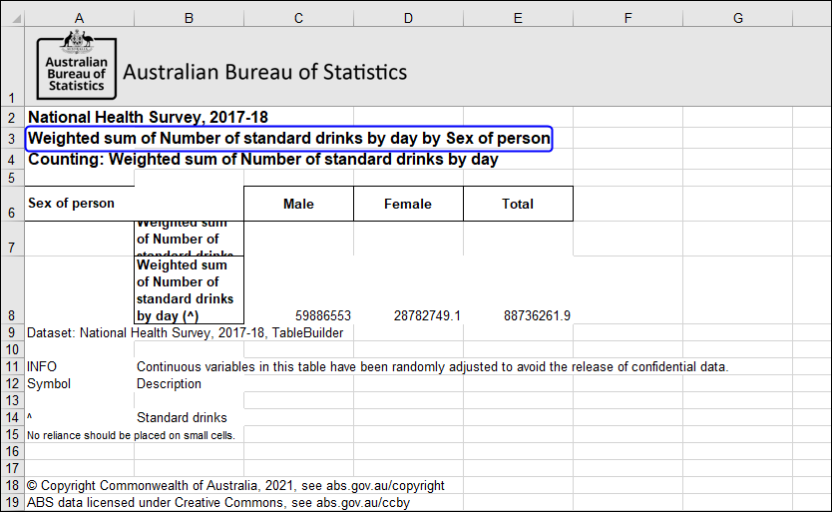Select row 3 header
This screenshot has height=512, width=832.
pos(12,138)
